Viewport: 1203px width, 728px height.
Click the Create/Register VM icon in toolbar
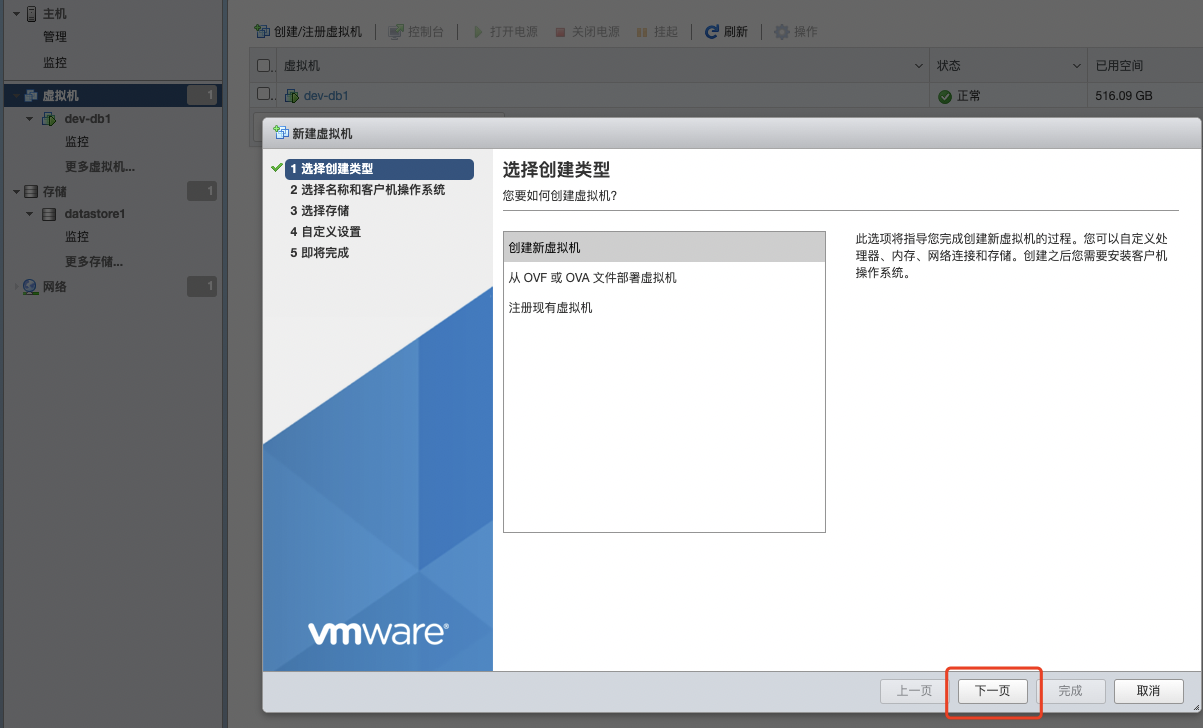[263, 32]
